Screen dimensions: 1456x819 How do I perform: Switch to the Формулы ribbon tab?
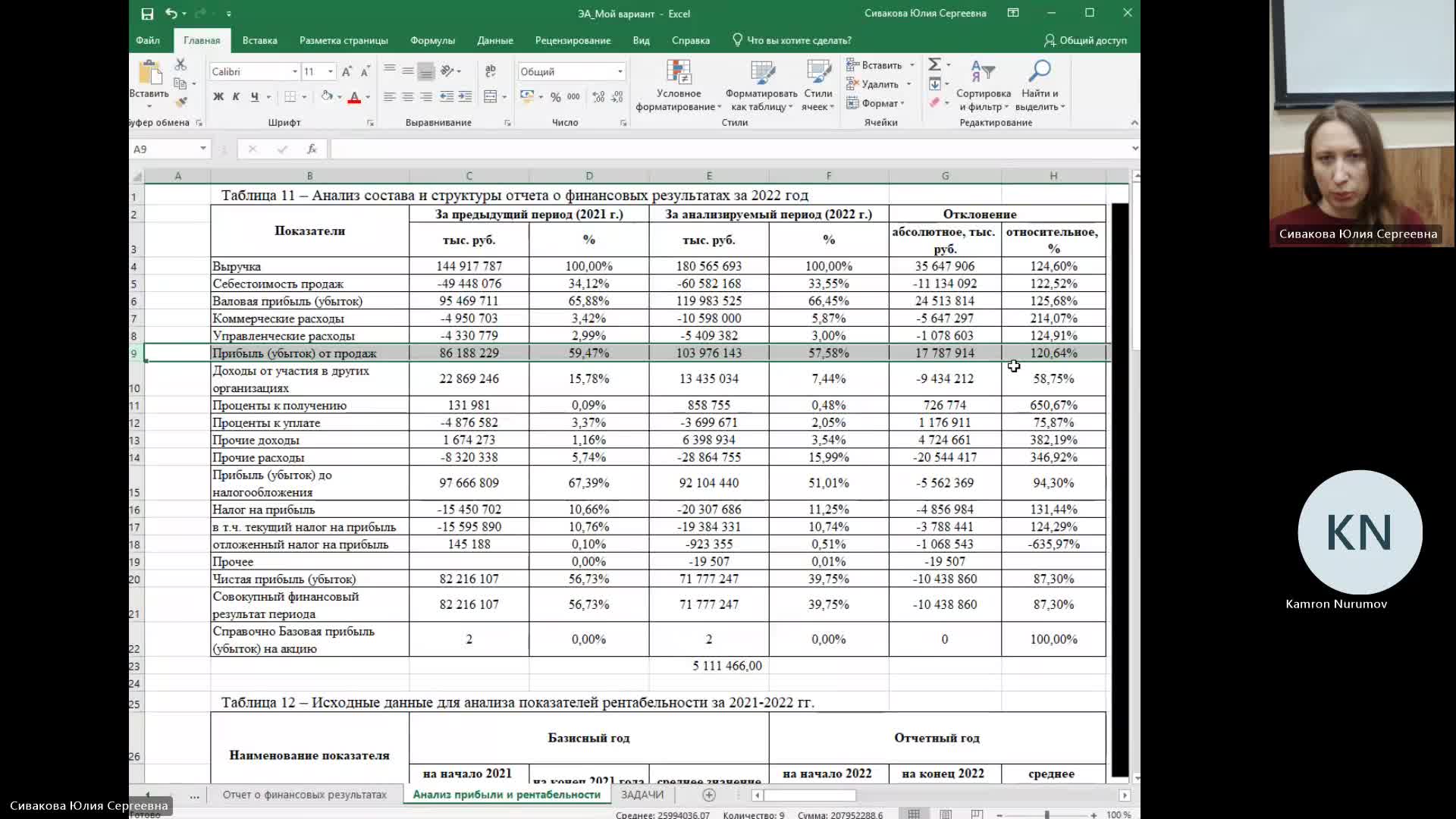[x=432, y=40]
